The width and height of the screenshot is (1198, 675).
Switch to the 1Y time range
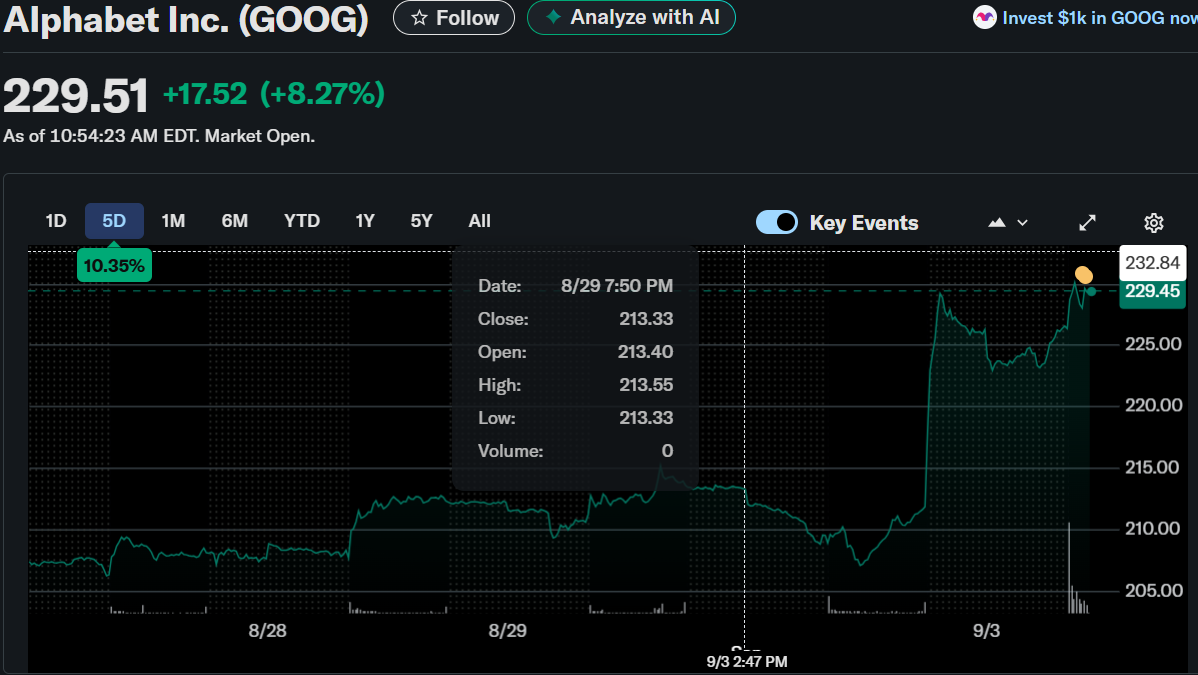(x=365, y=221)
